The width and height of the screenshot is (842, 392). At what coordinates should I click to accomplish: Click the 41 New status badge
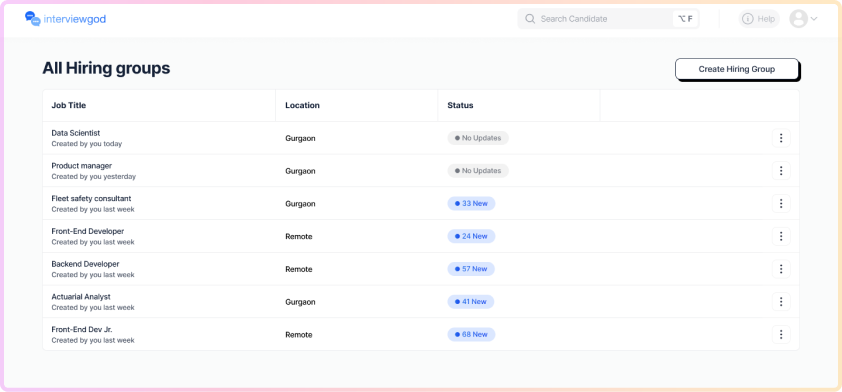471,302
